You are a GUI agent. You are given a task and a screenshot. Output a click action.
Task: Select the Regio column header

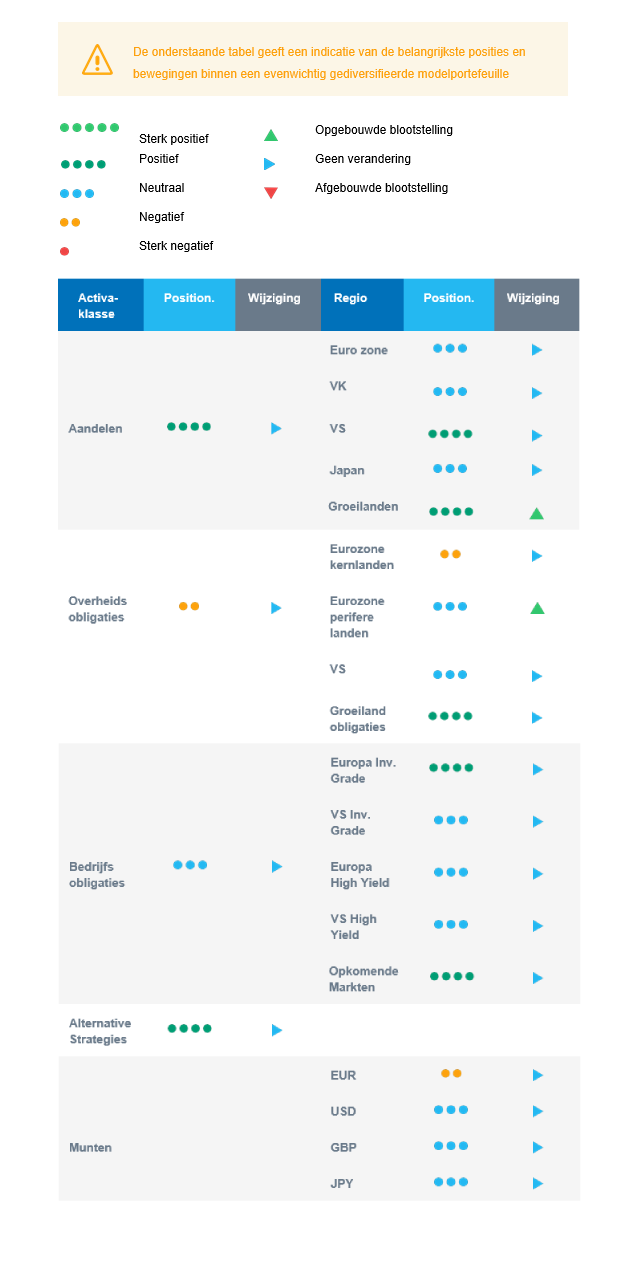point(351,298)
